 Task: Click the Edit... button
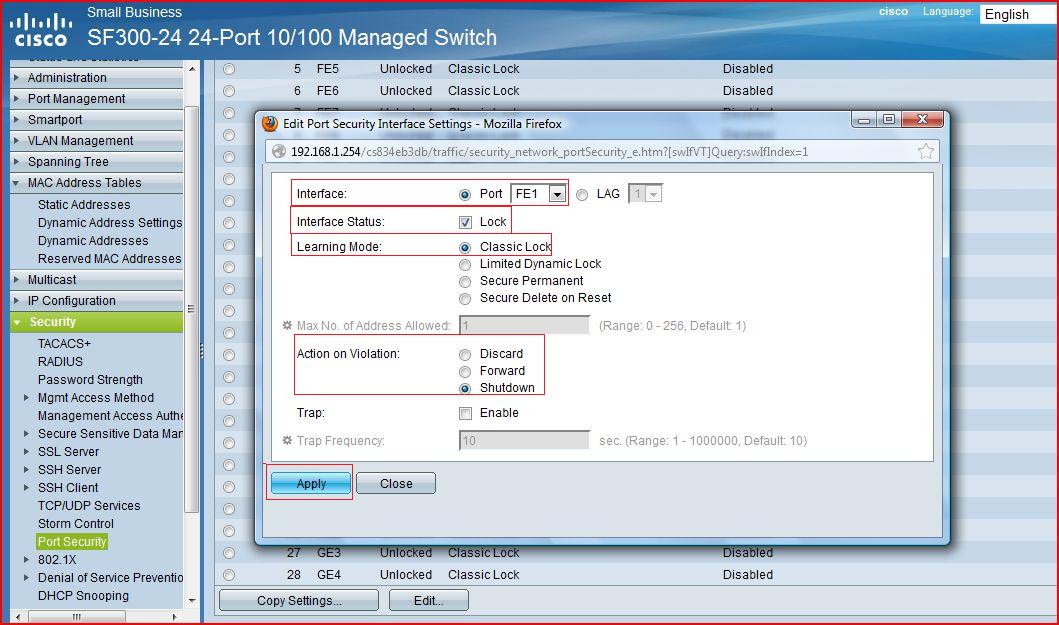[429, 601]
